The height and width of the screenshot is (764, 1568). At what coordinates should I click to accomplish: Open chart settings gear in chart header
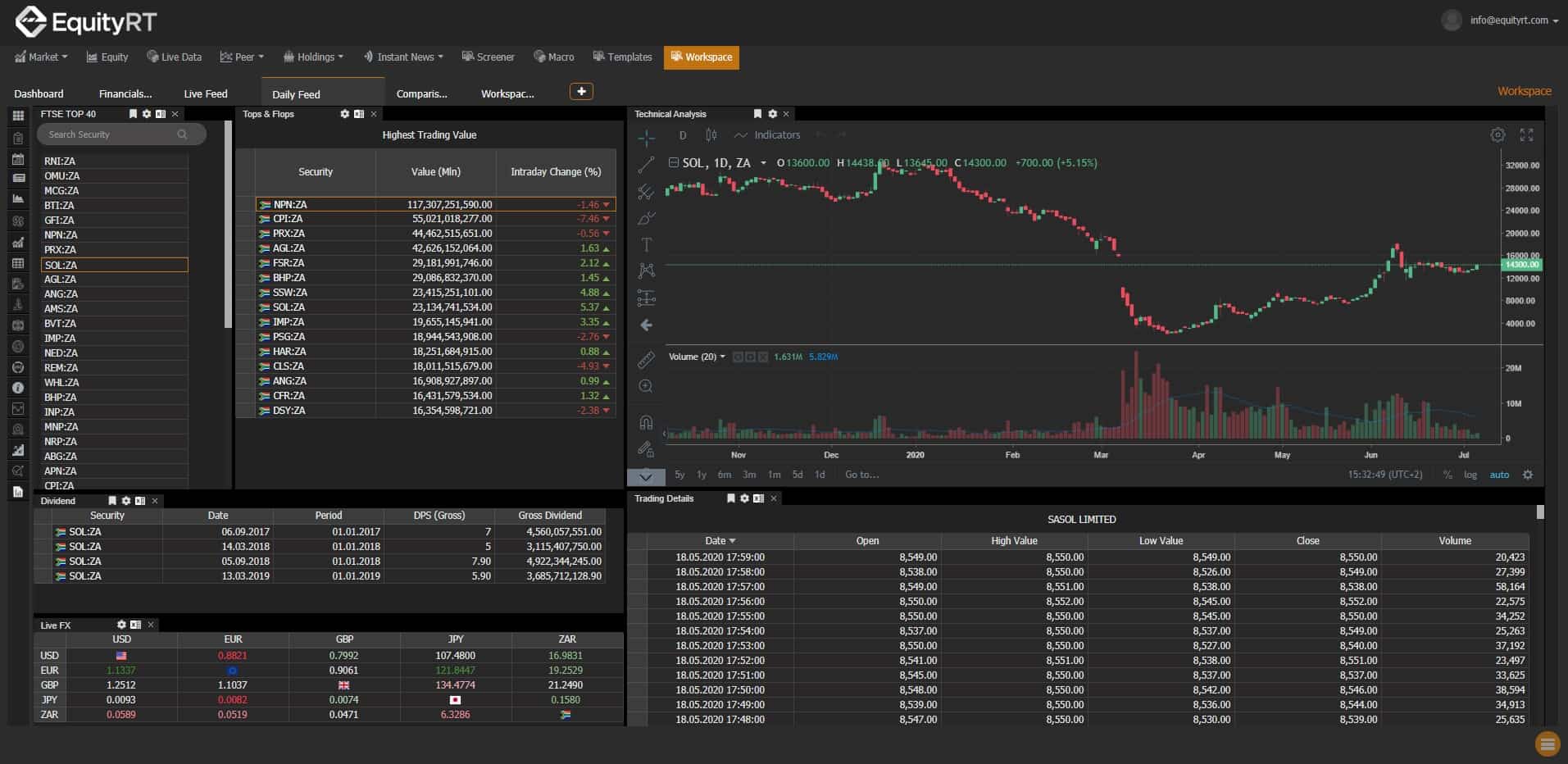(x=1498, y=135)
